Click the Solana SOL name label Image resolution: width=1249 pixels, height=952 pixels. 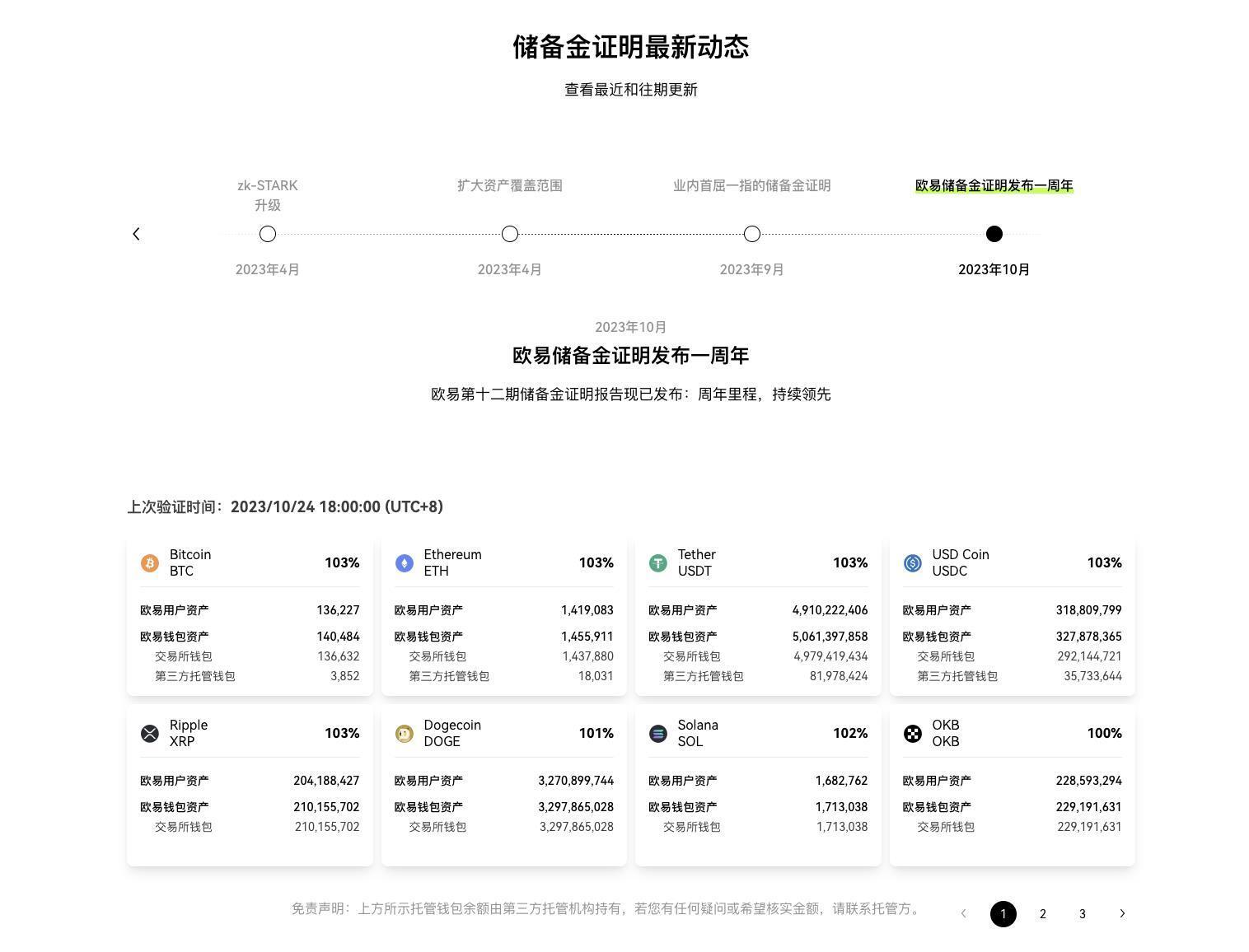(x=698, y=734)
